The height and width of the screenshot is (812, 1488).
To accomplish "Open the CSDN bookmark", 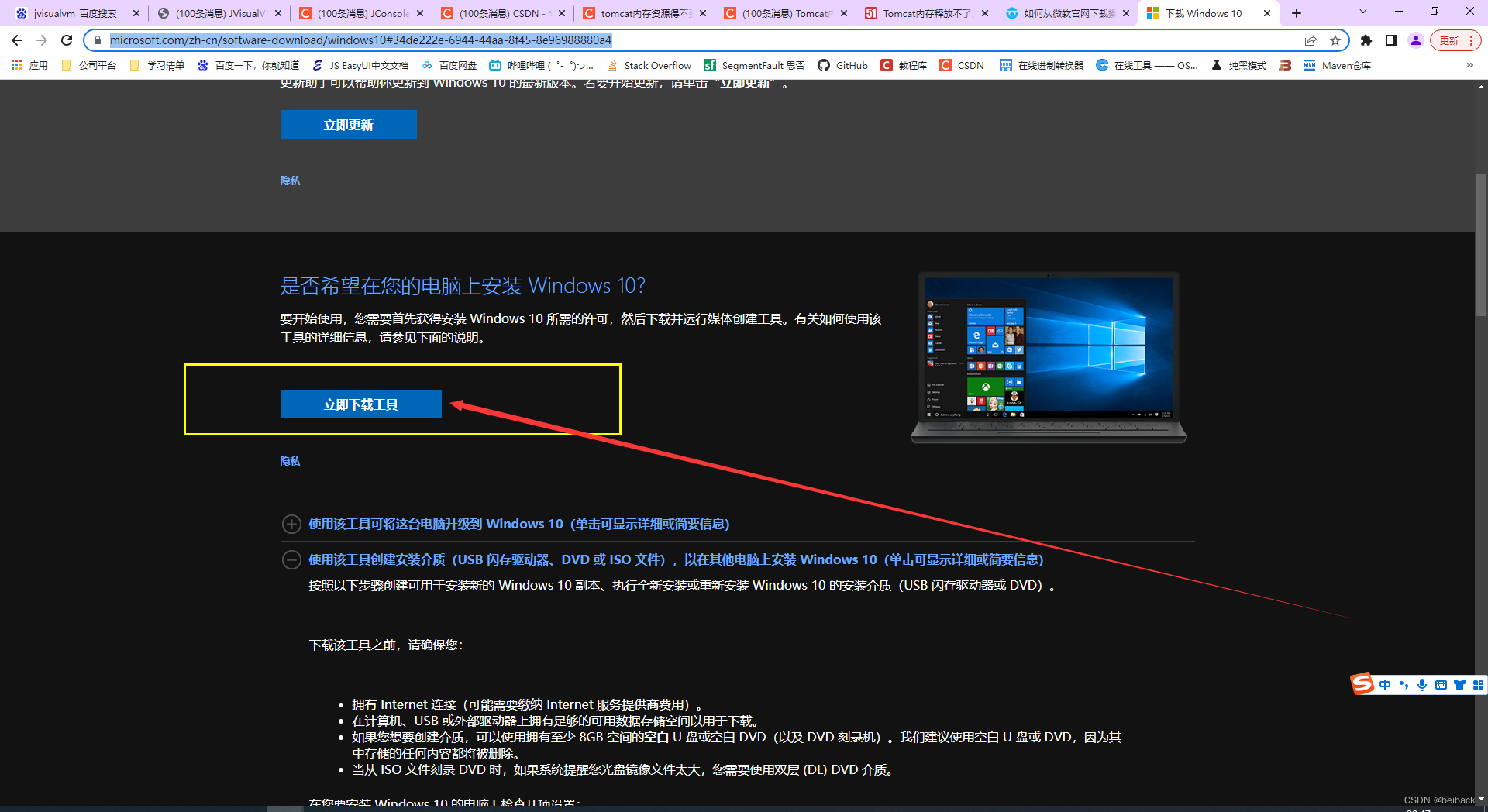I will click(x=962, y=65).
